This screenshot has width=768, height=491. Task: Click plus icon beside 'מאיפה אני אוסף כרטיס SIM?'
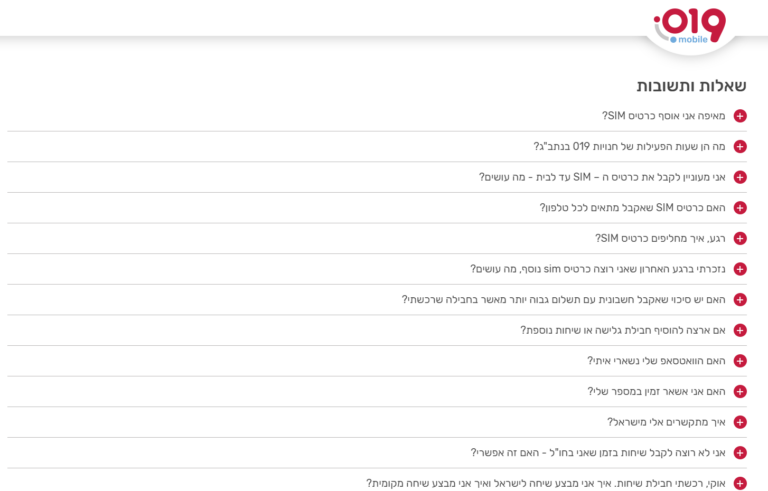click(740, 116)
